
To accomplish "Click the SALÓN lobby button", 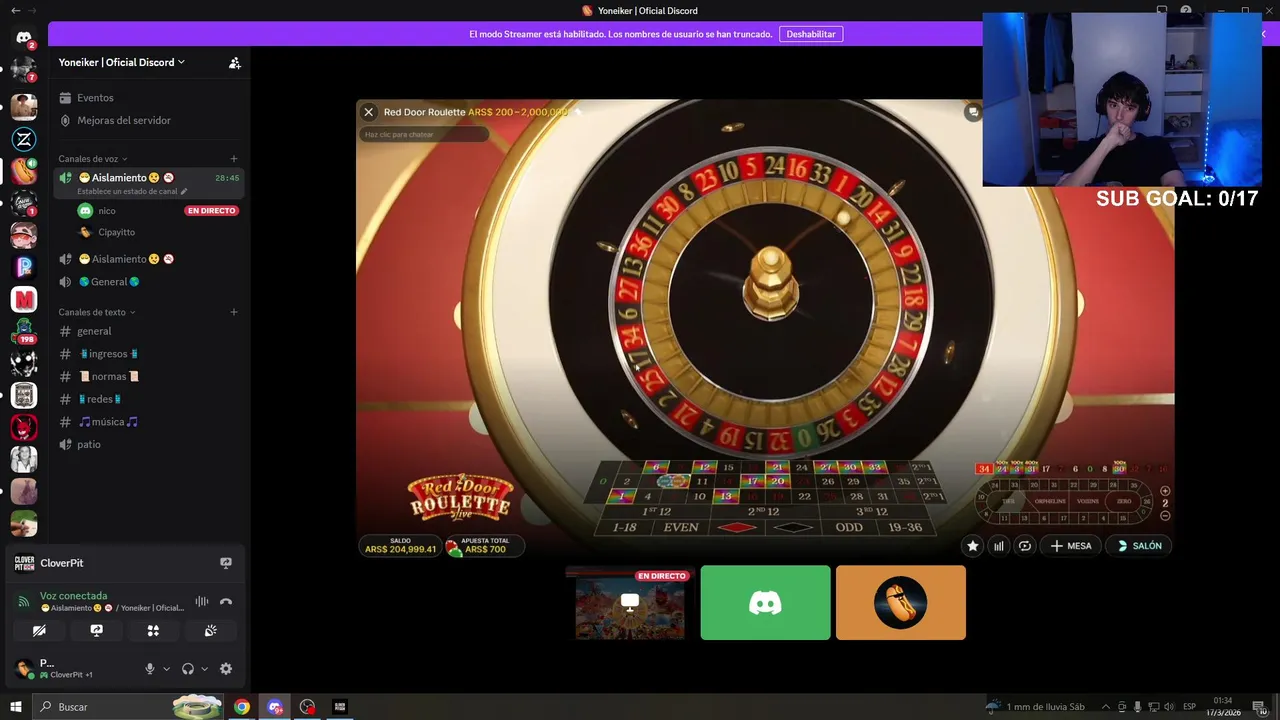I will 1139,546.
